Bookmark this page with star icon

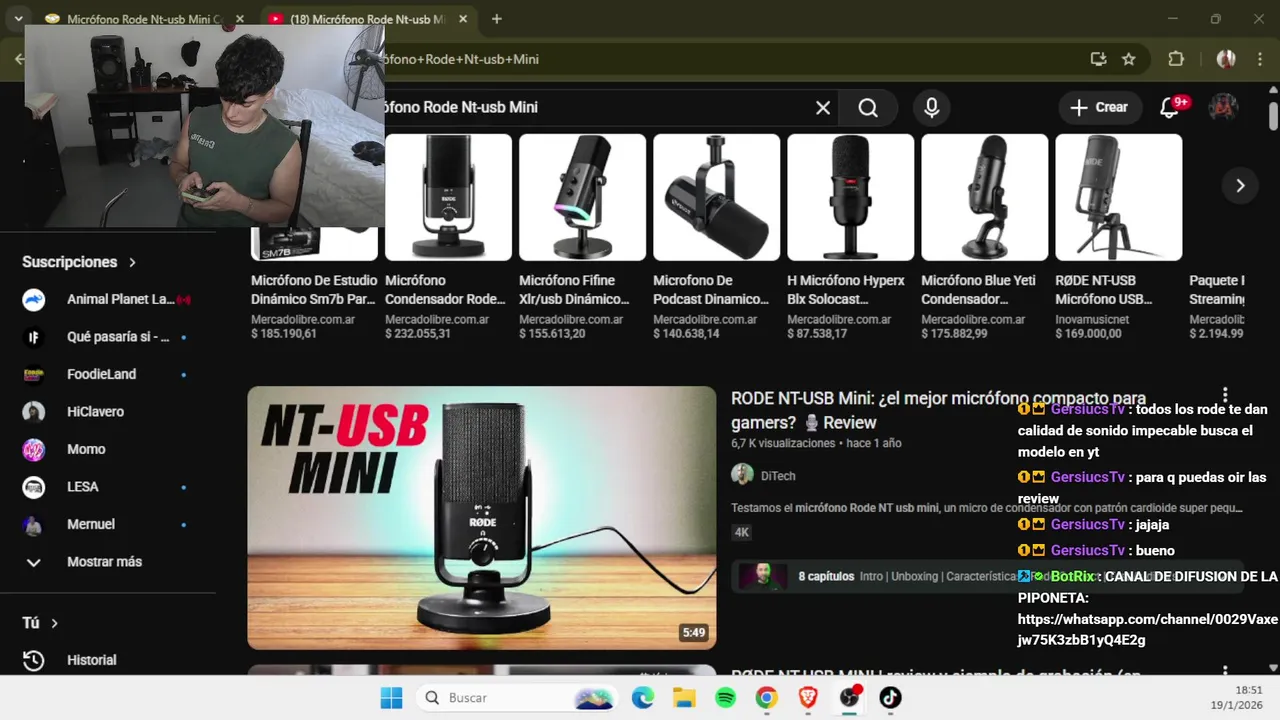[x=1129, y=59]
